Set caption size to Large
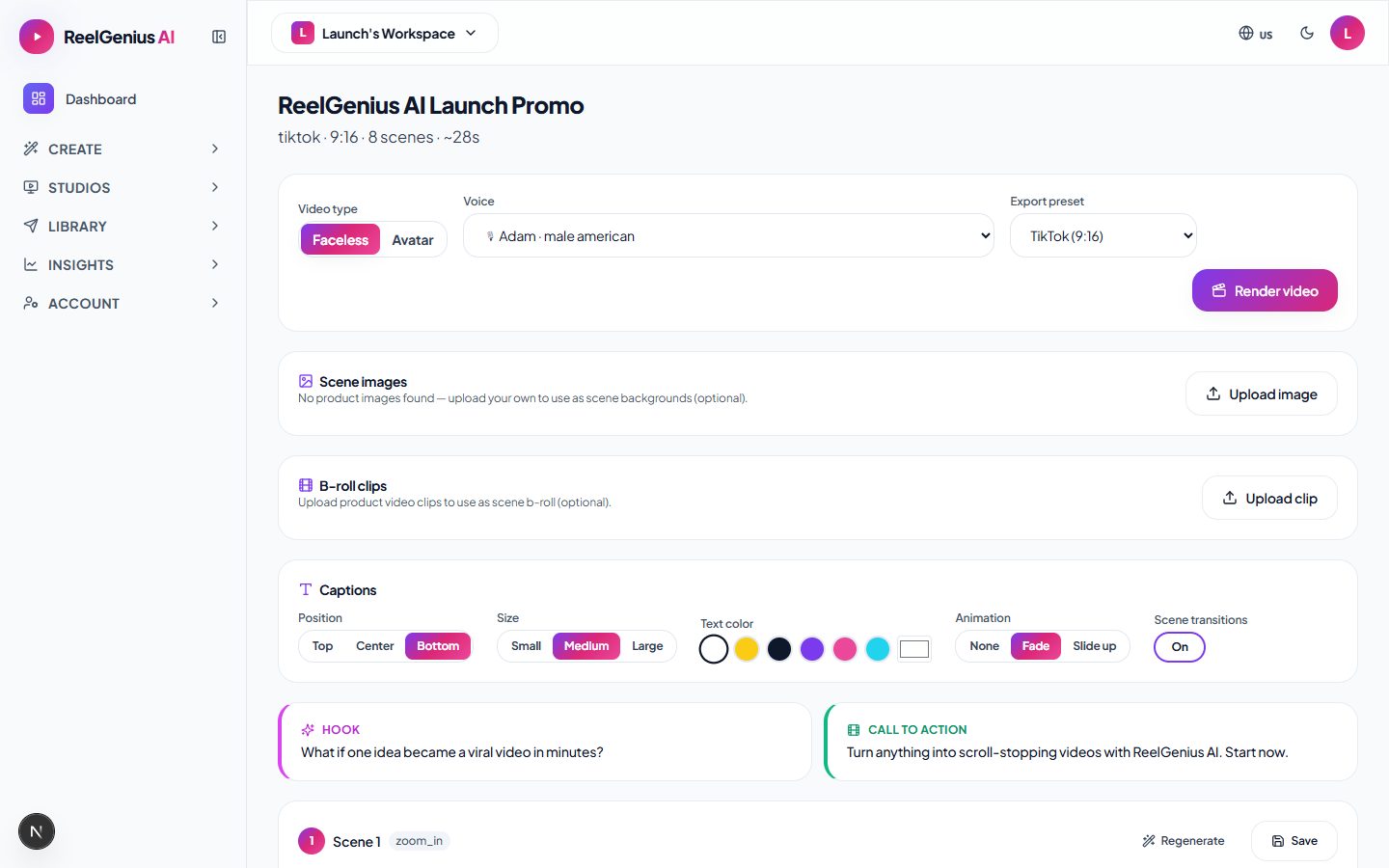This screenshot has width=1389, height=868. [x=647, y=646]
